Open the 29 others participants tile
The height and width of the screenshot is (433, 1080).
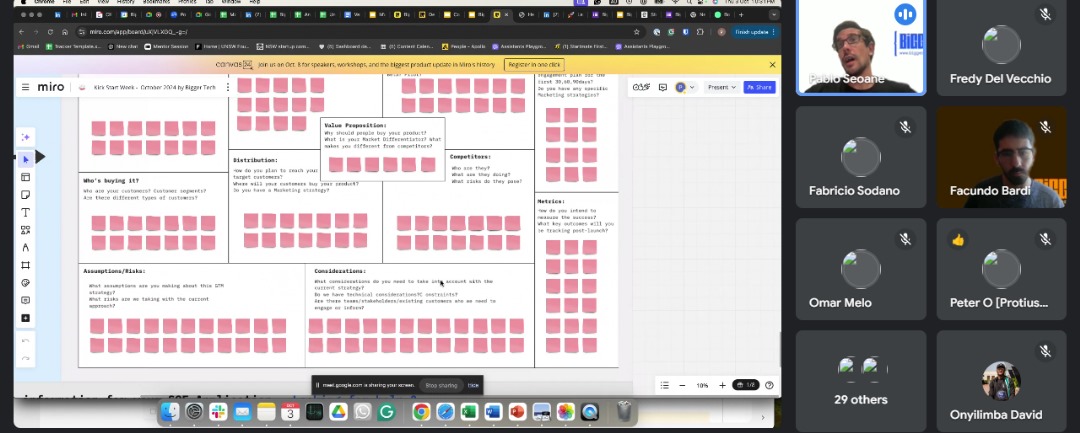click(861, 381)
